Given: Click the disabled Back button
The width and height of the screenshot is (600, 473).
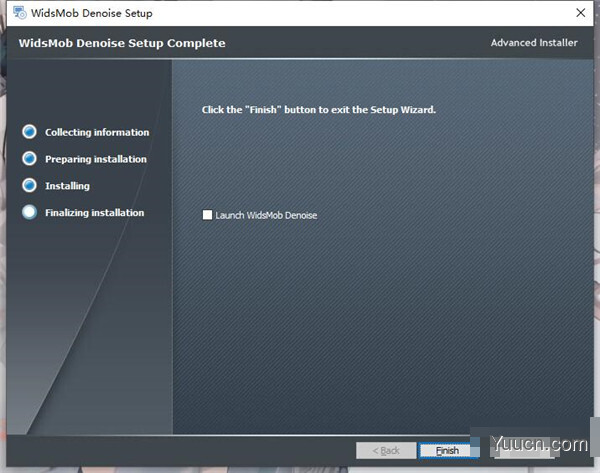Looking at the screenshot, I should [386, 450].
